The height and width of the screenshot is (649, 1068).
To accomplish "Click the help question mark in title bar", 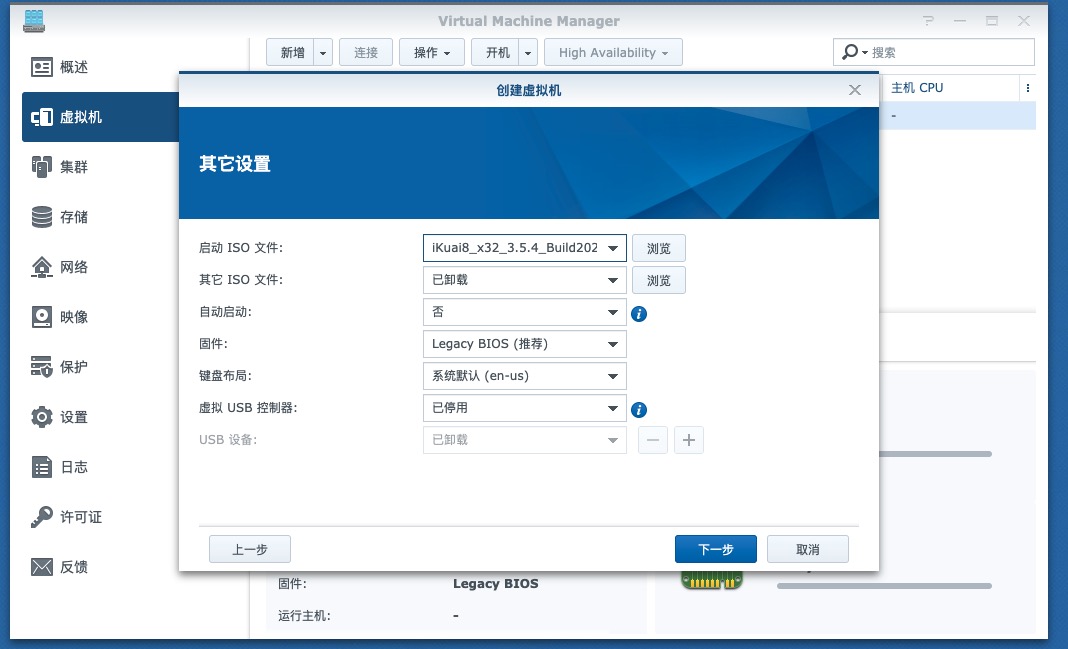I will (928, 21).
